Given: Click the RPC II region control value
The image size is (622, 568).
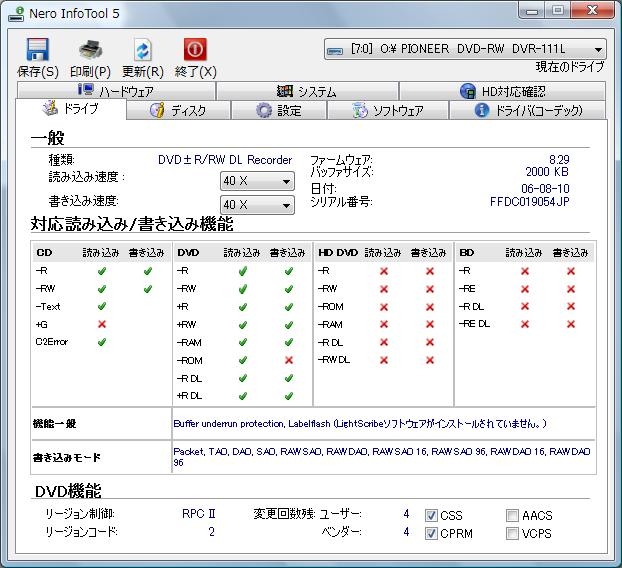Looking at the screenshot, I should tap(199, 514).
